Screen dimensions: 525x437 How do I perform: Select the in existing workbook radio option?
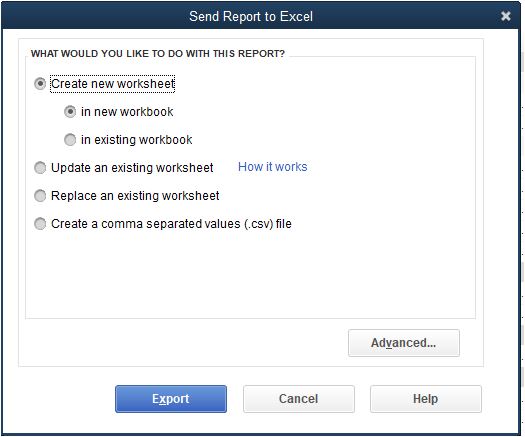[70, 140]
